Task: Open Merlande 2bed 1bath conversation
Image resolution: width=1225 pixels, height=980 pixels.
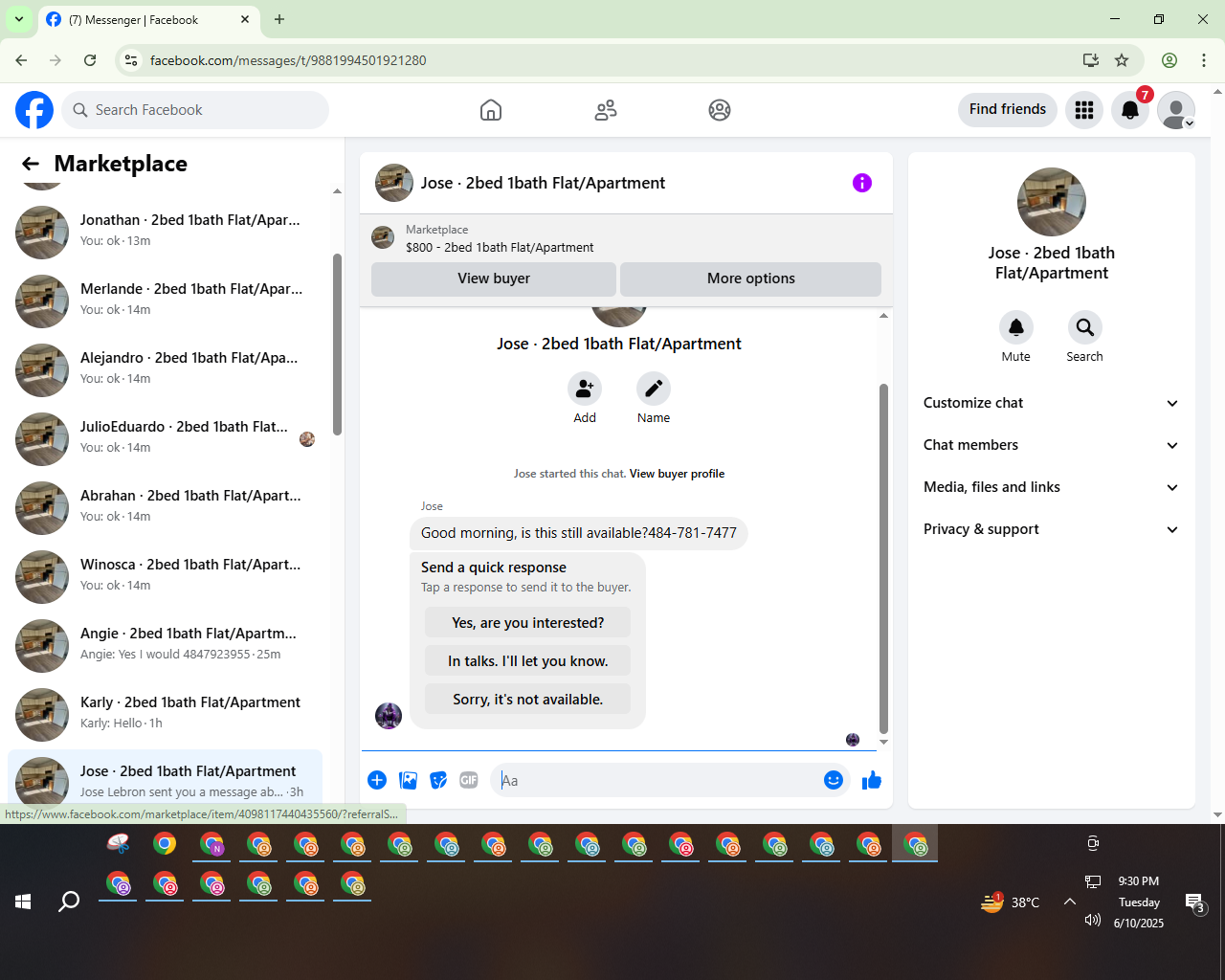Action: (165, 301)
